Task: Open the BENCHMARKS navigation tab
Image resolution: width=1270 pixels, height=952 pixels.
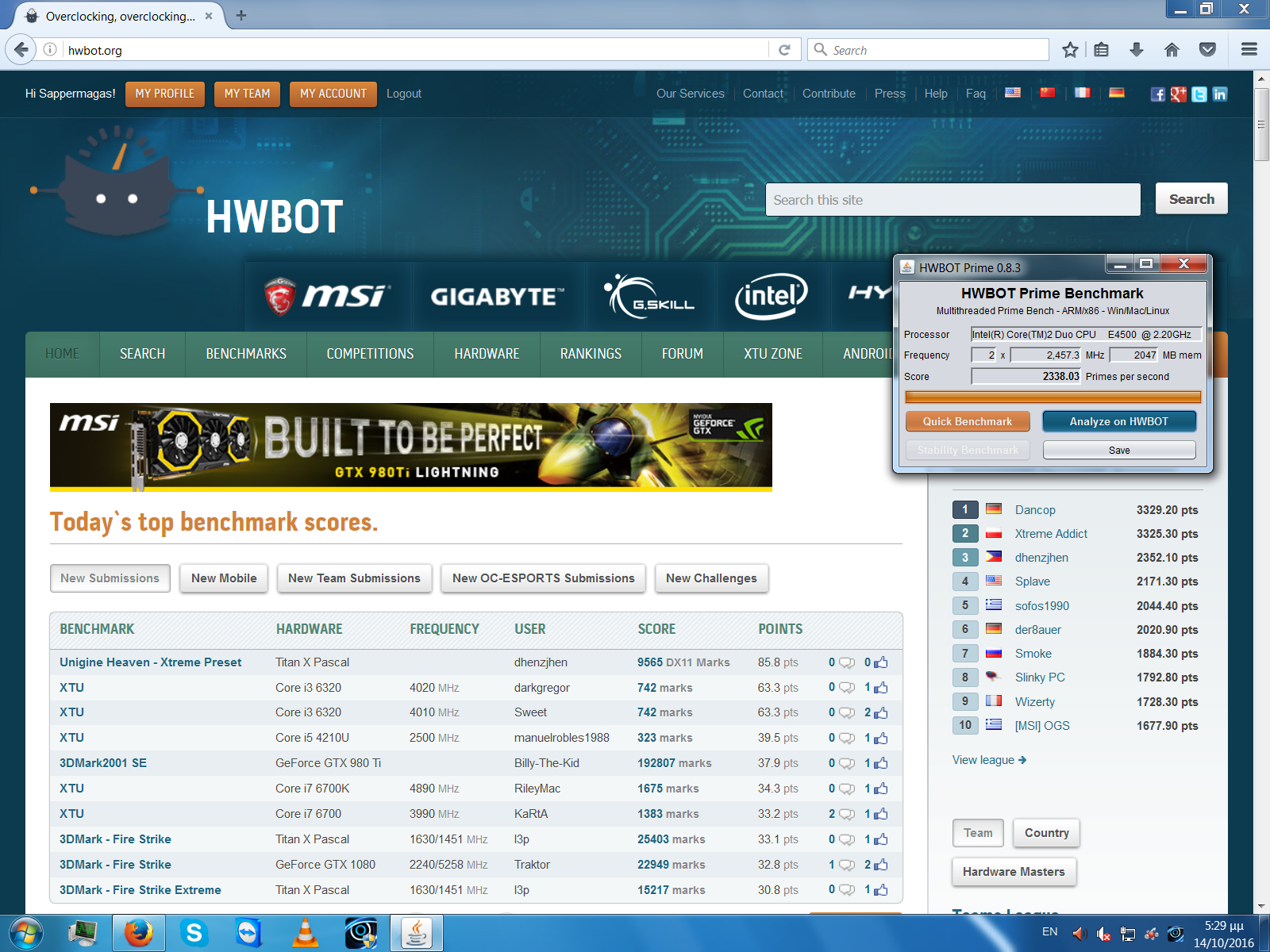Action: 246,354
